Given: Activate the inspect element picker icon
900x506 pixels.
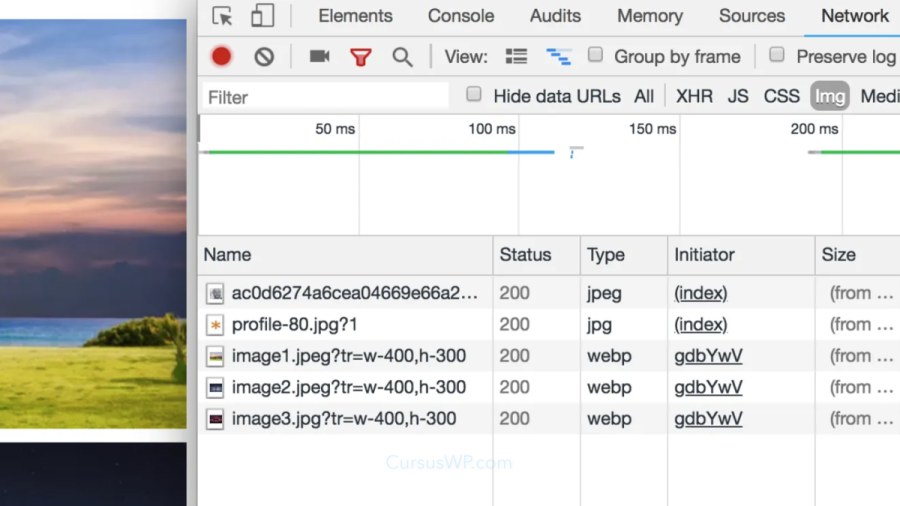Looking at the screenshot, I should (x=222, y=16).
